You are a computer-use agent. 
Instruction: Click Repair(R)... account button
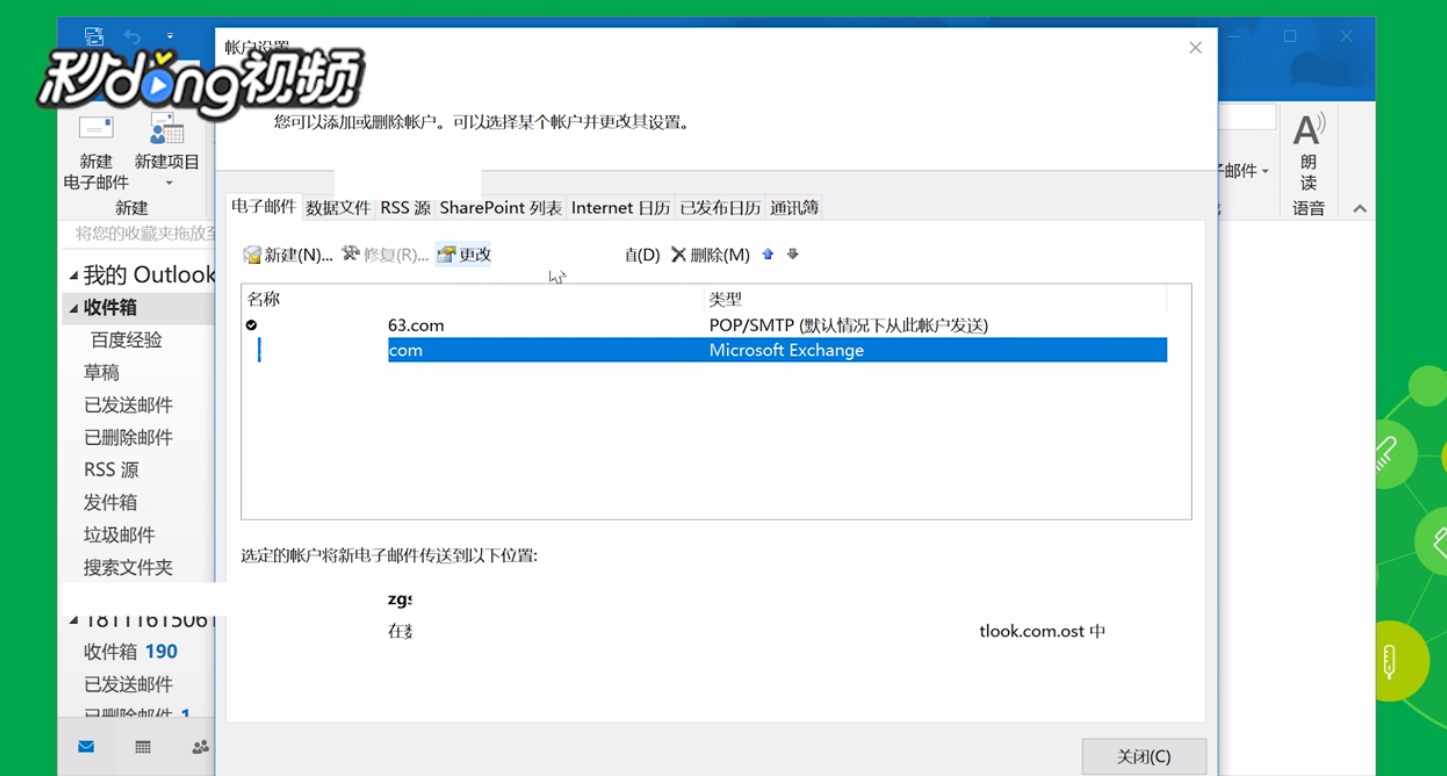tap(385, 255)
